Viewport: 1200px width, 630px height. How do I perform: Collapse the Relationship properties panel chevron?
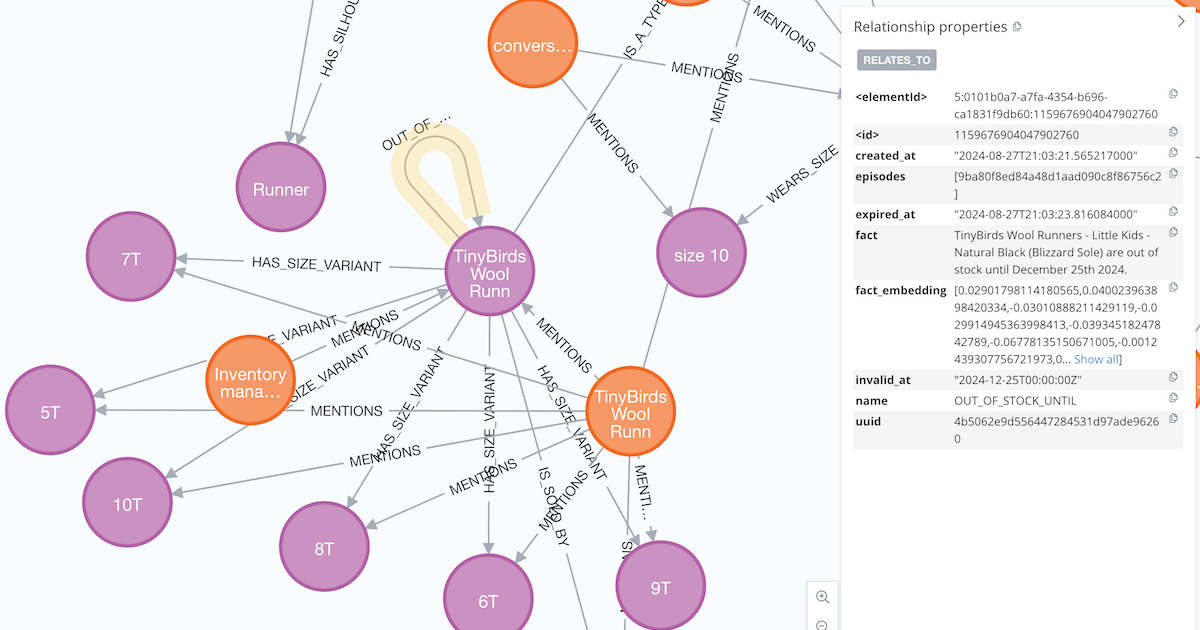click(x=1181, y=21)
